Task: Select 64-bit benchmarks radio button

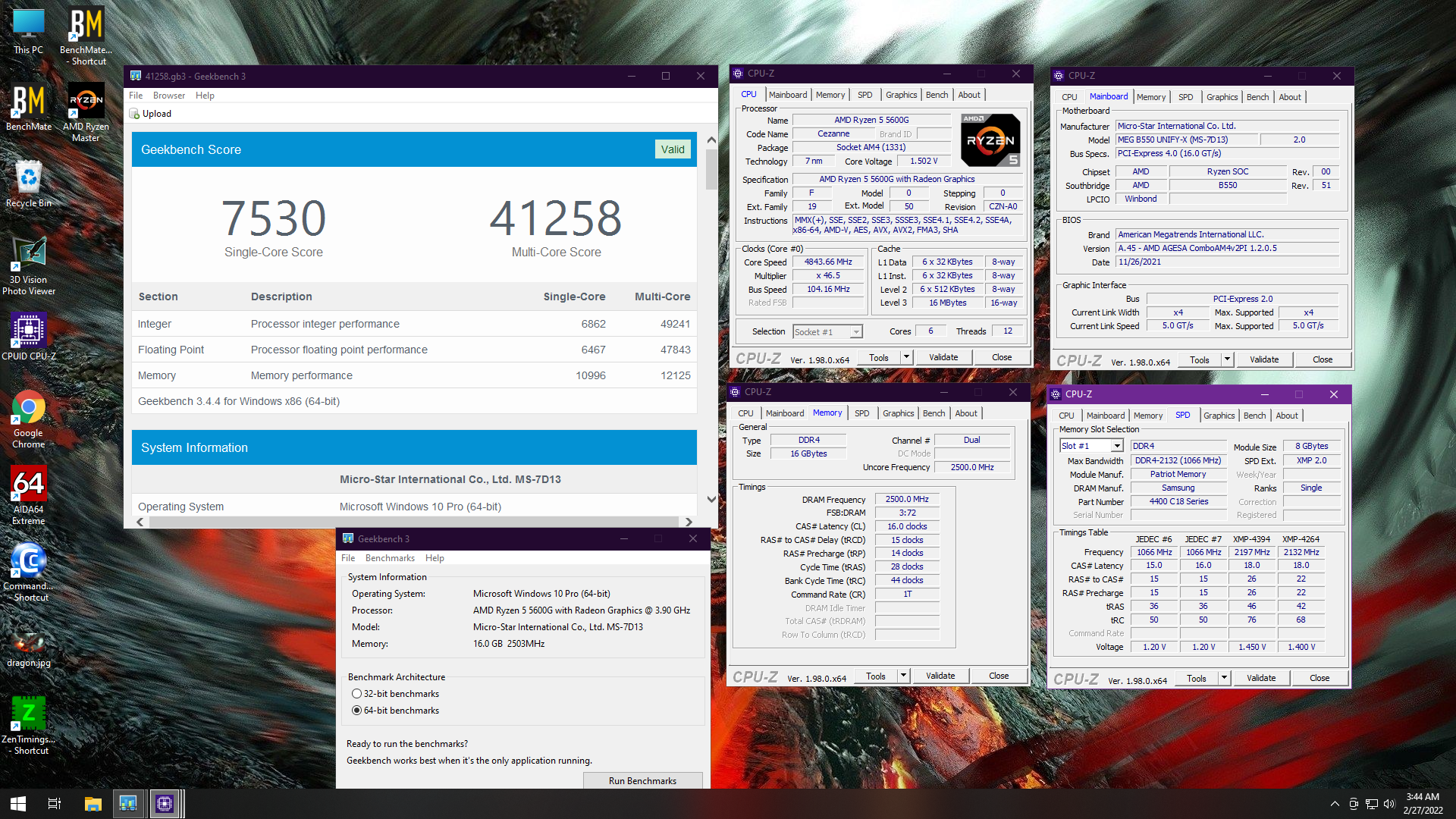Action: (356, 711)
